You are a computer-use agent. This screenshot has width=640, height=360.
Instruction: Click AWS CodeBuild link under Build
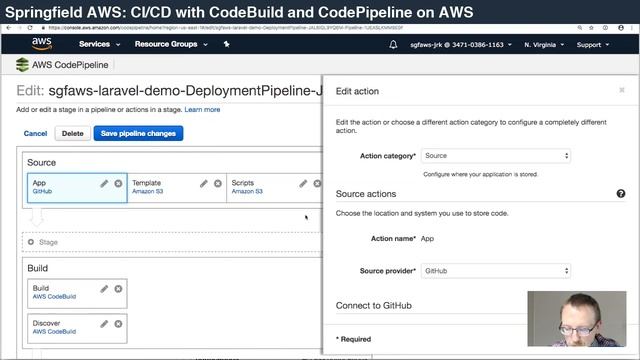tap(54, 296)
